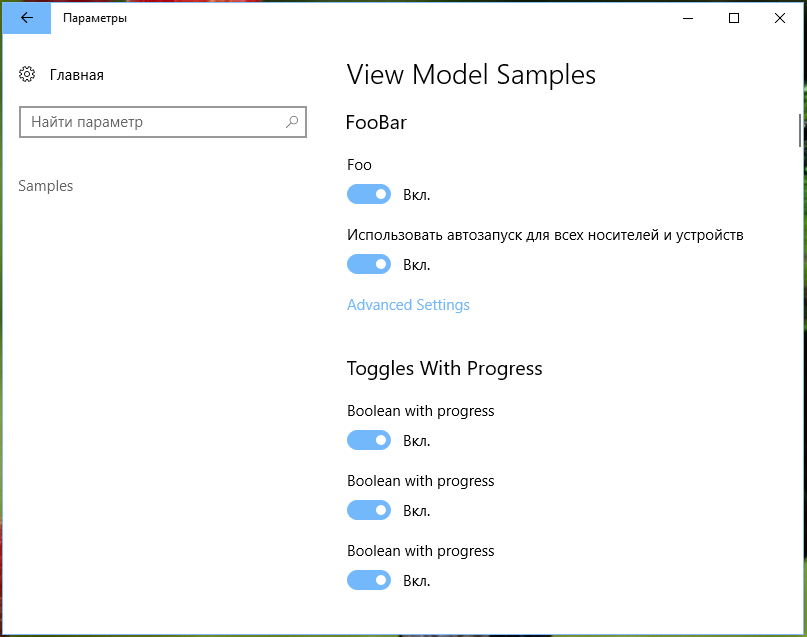Open the Главная home page
Image resolution: width=807 pixels, height=637 pixels.
tap(77, 75)
